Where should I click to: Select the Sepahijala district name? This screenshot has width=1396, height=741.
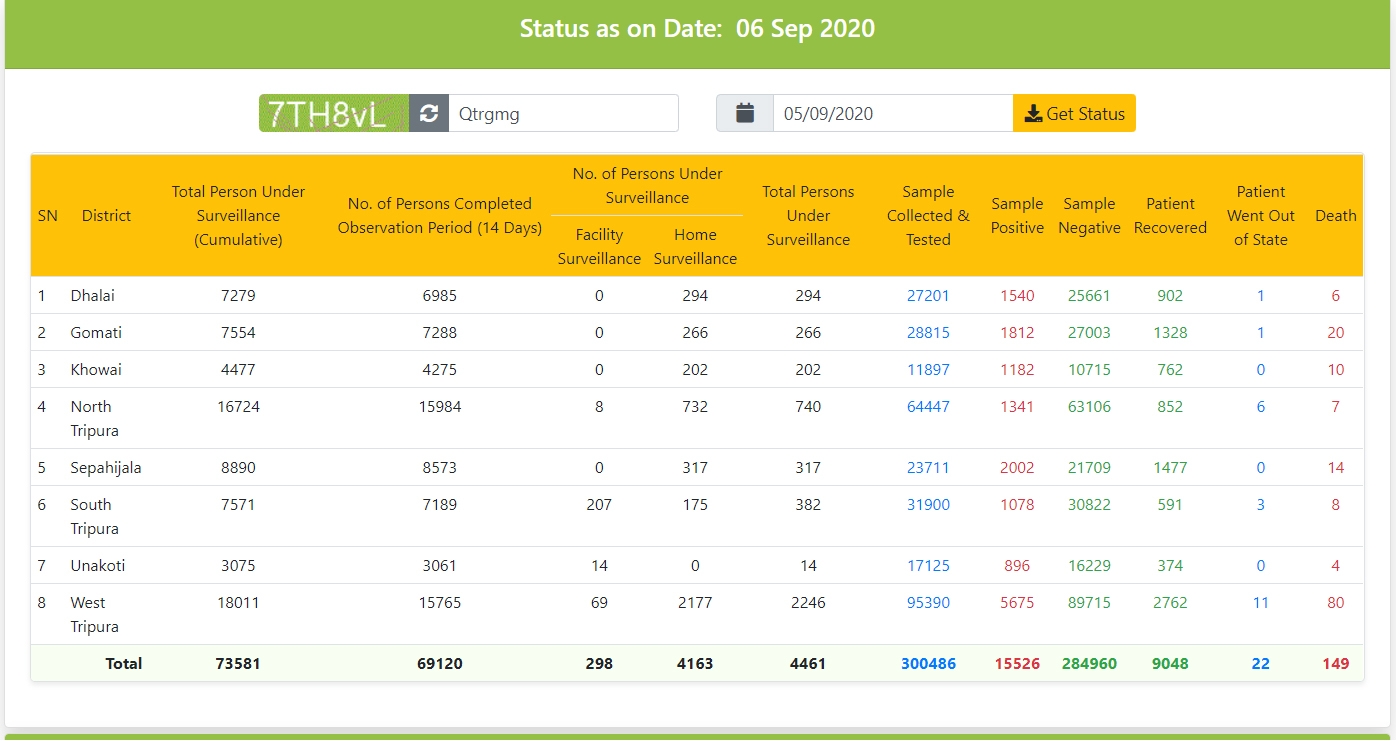(106, 468)
